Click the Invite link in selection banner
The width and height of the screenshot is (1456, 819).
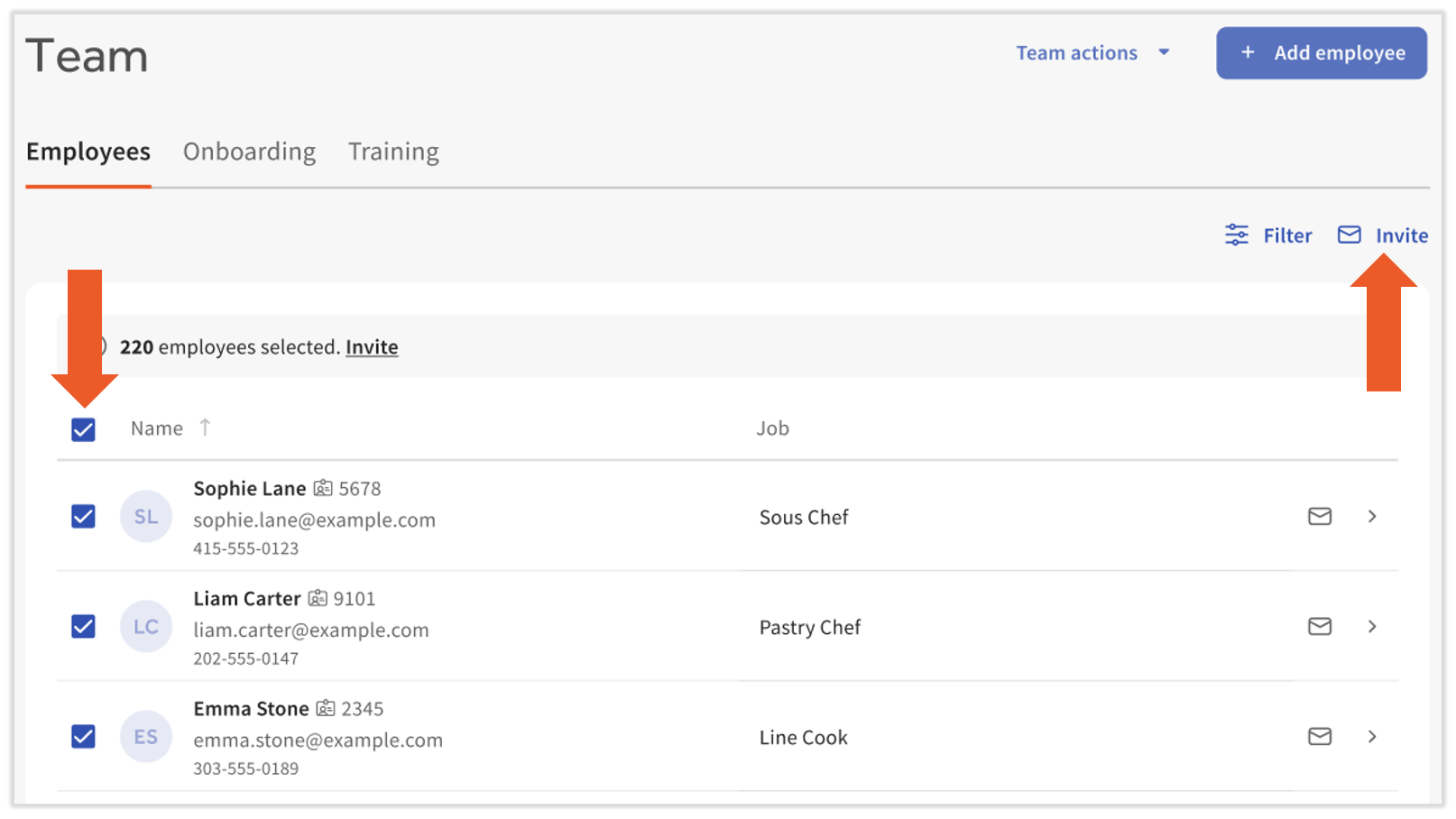coord(372,347)
